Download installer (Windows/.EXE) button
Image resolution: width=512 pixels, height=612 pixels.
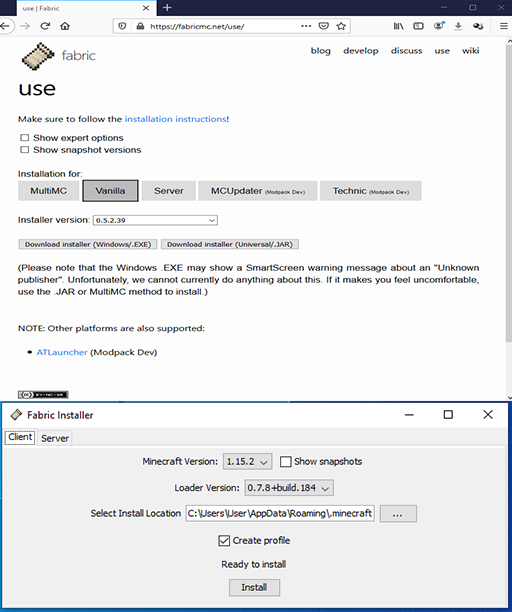pos(88,244)
